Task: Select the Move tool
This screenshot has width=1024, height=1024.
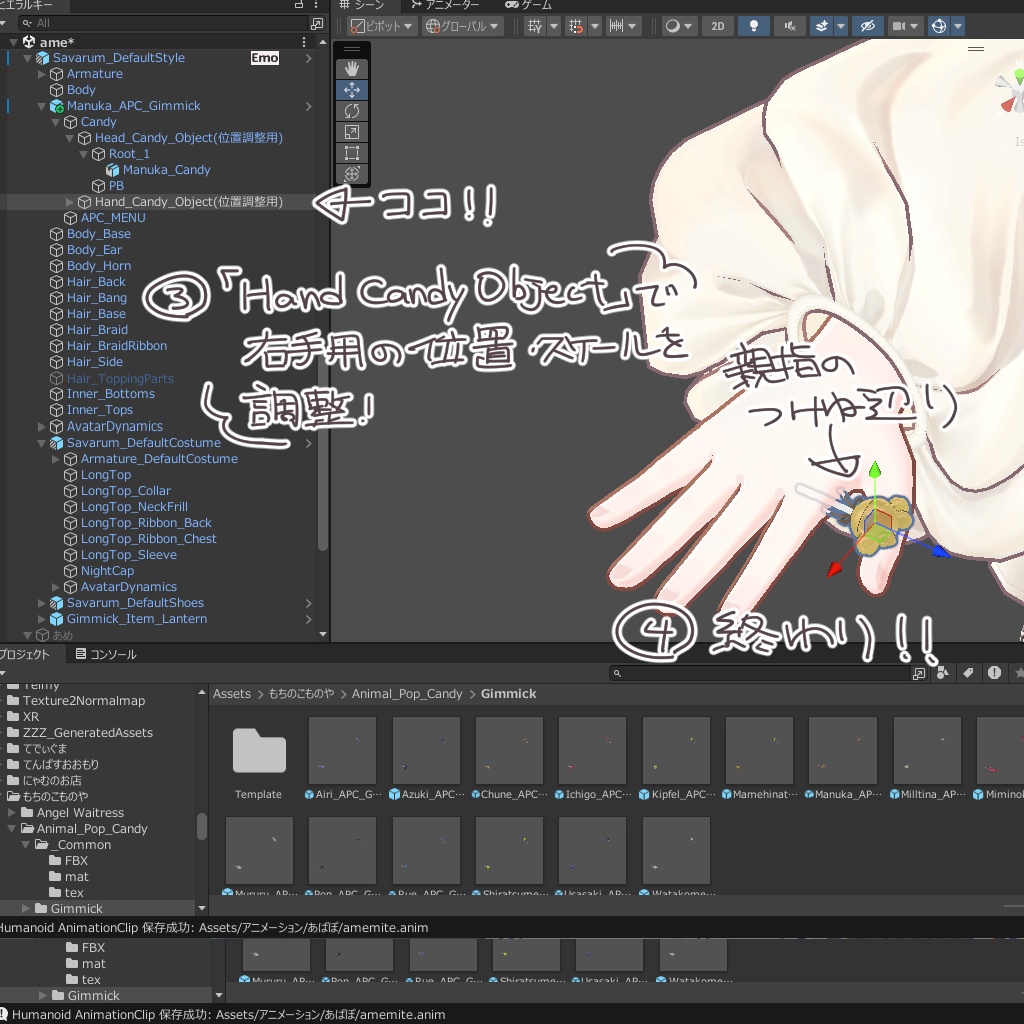Action: click(353, 90)
